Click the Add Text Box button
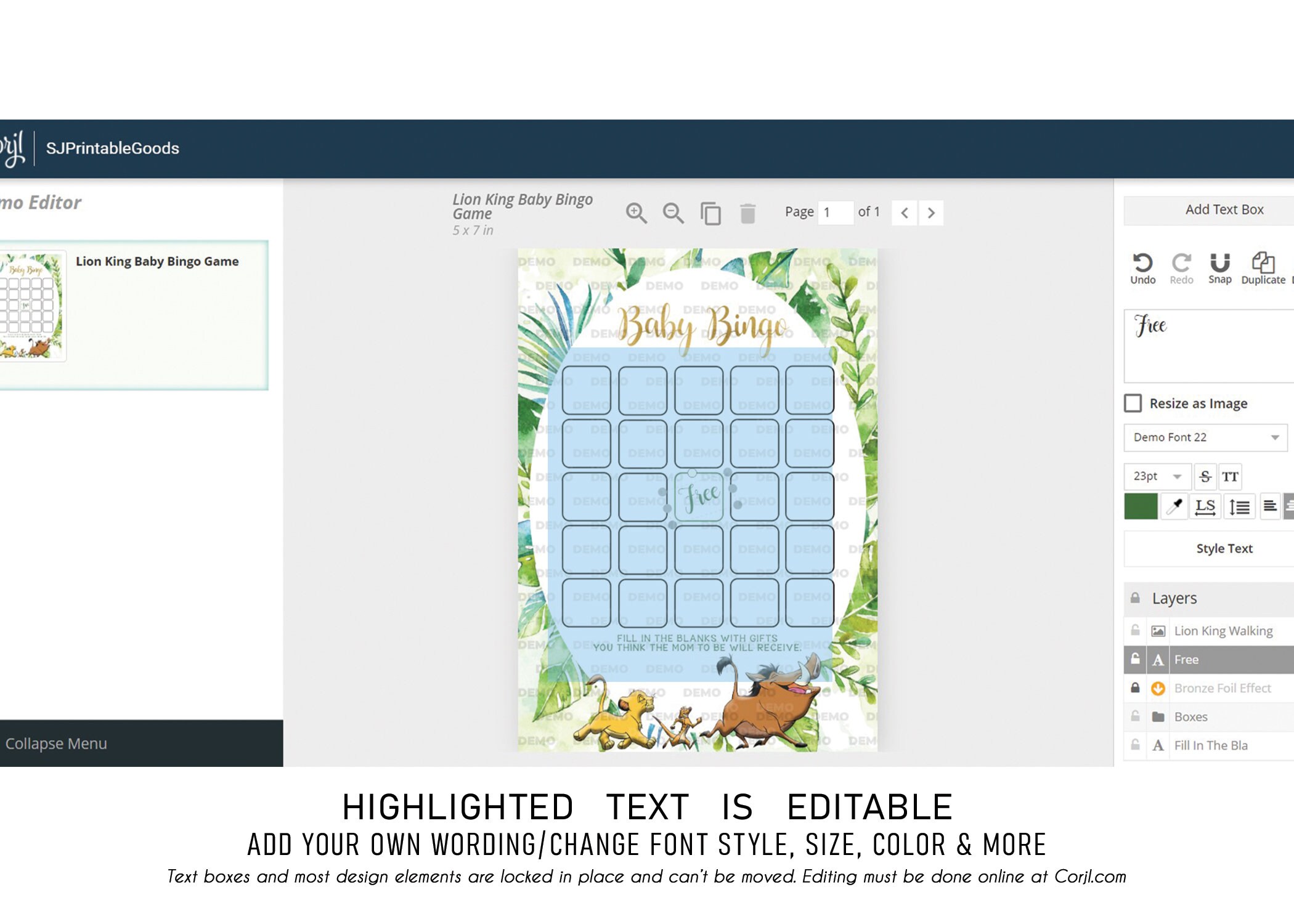 pos(1209,210)
